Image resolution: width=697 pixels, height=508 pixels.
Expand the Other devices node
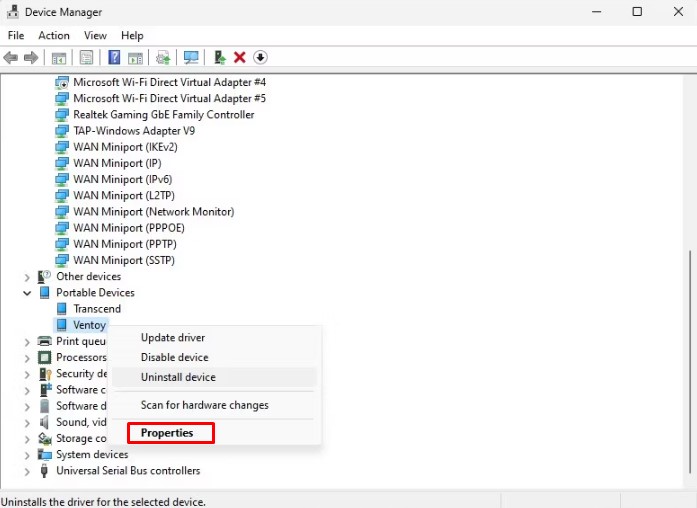(x=27, y=277)
